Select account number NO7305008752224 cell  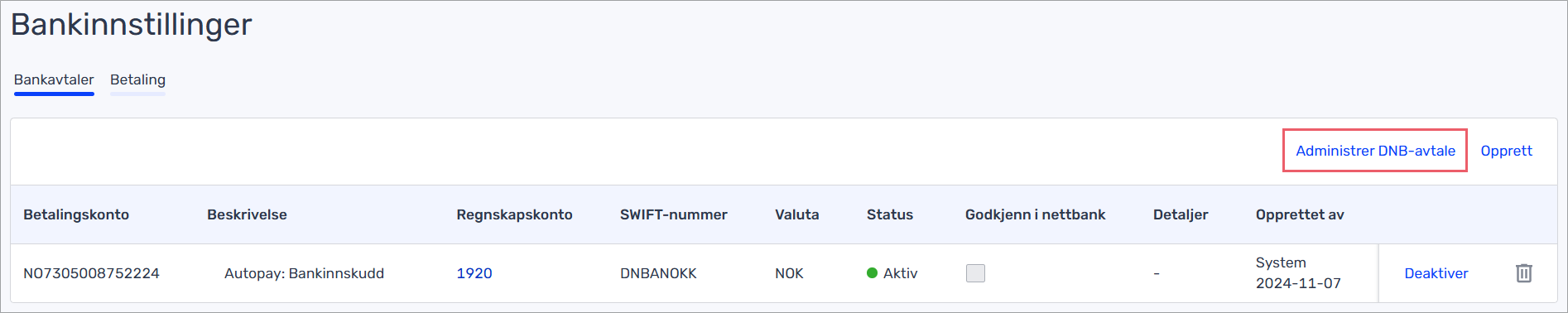pos(91,273)
